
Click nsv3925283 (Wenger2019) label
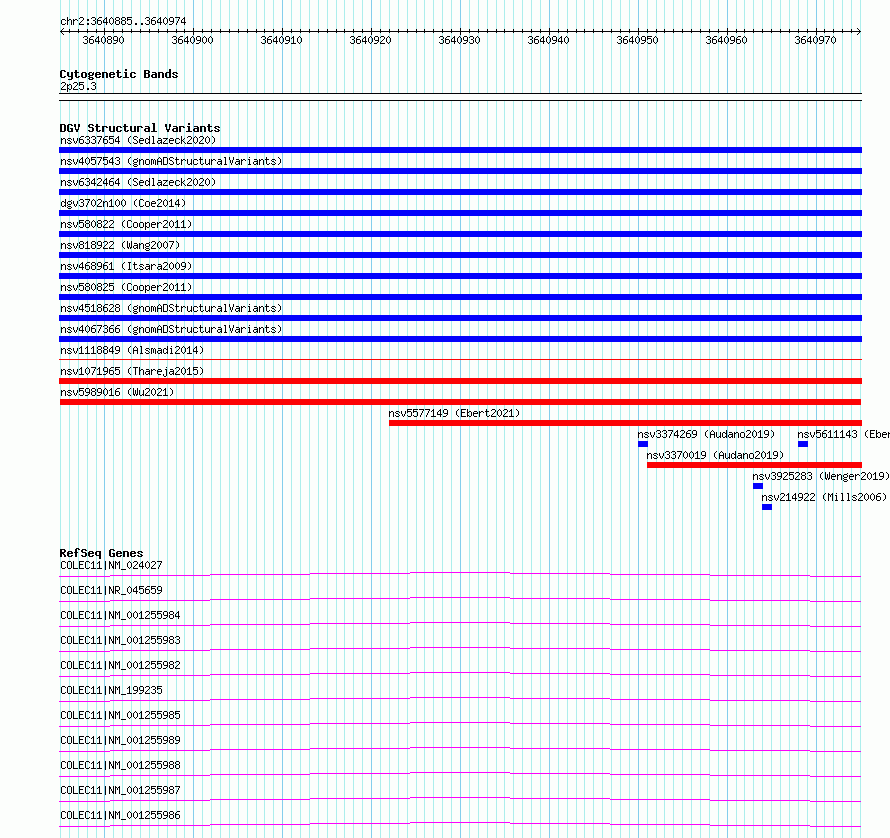(821, 476)
